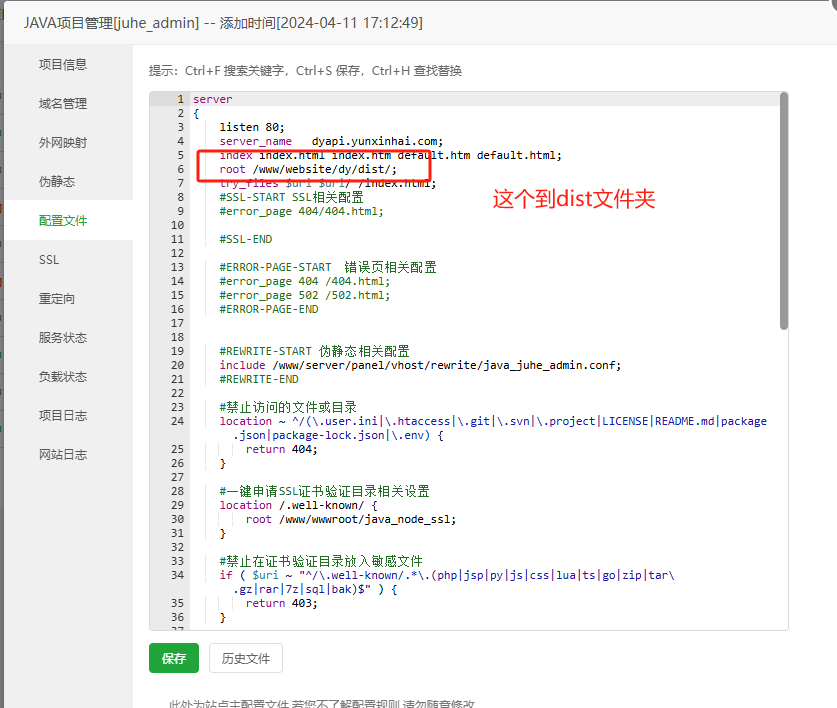The image size is (837, 708).
Task: Open the 伪静态 settings tab
Action: pyautogui.click(x=57, y=181)
